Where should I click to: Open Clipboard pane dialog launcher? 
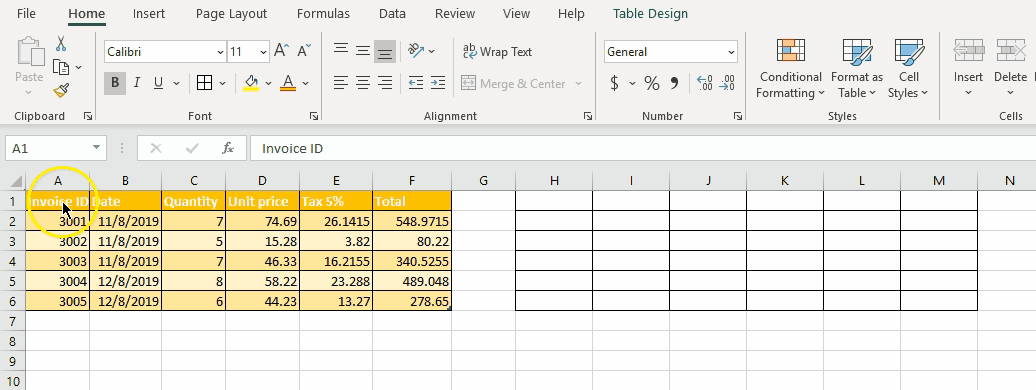click(88, 116)
